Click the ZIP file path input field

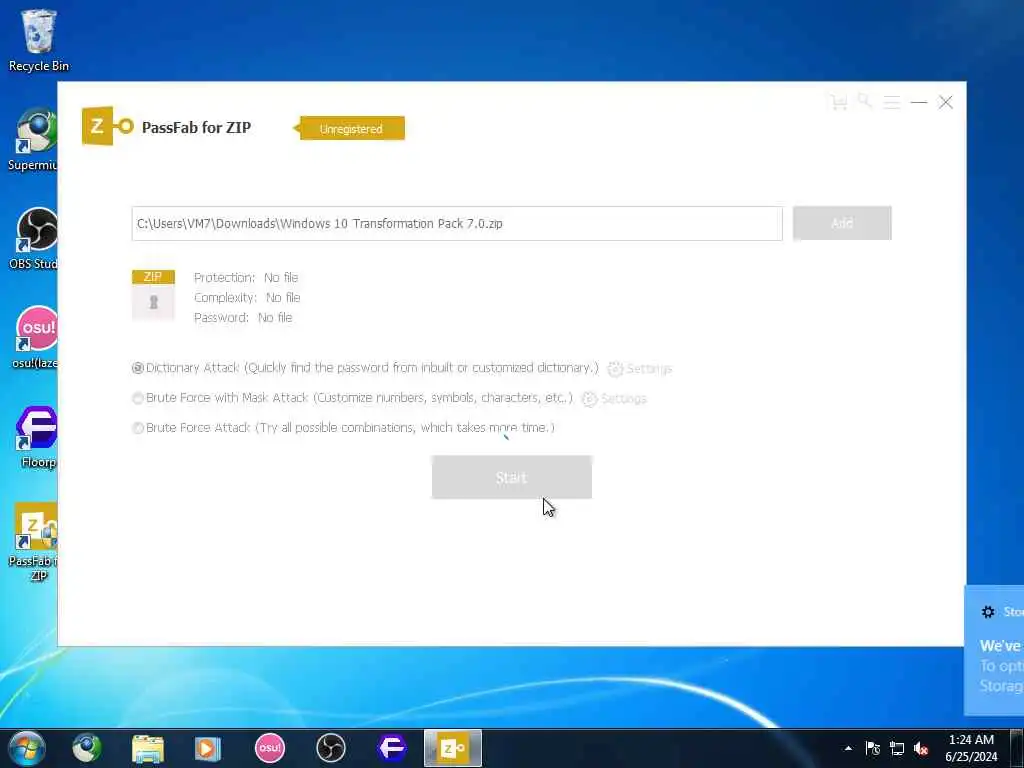coord(457,223)
